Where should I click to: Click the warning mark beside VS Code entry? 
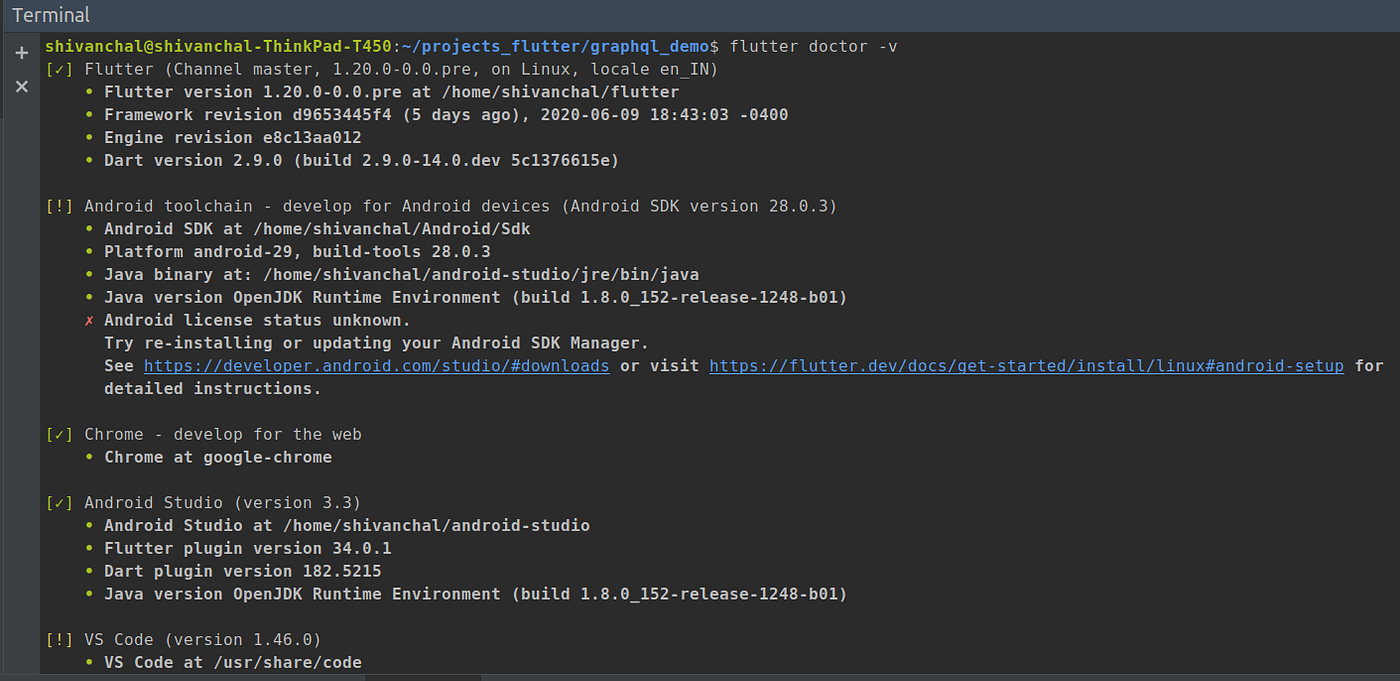[59, 640]
